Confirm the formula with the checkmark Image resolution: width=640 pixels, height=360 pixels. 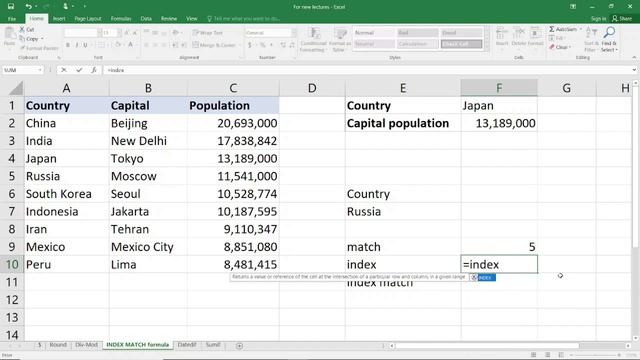(79, 70)
